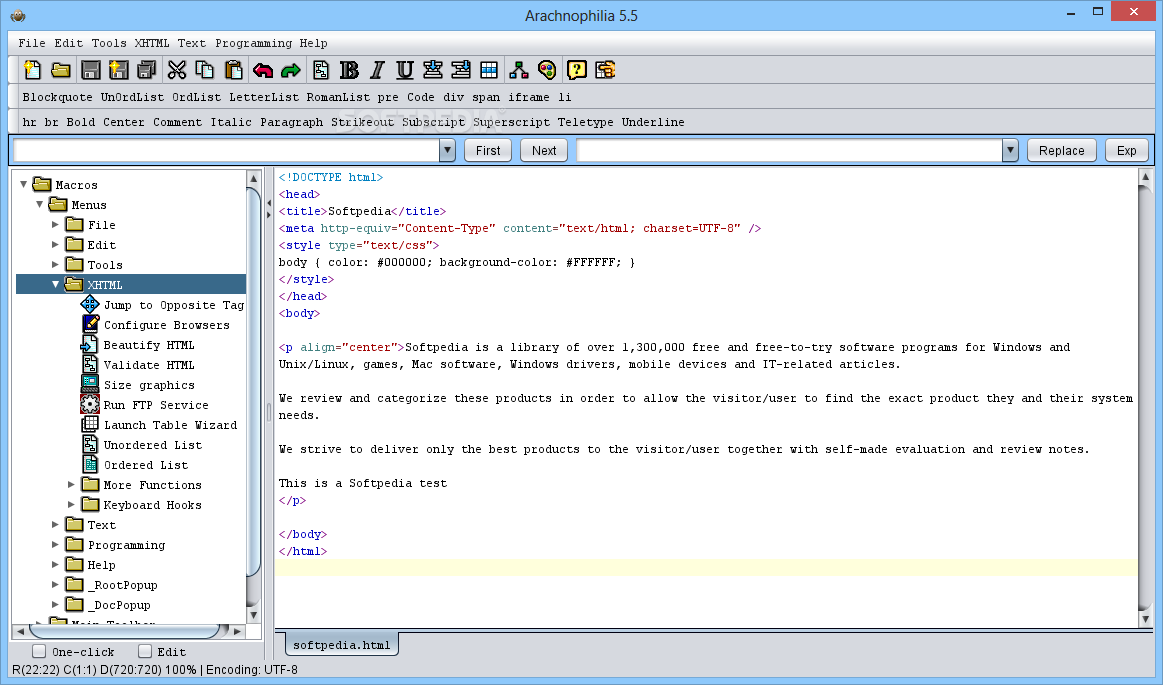Viewport: 1163px width, 685px height.
Task: Click the Beautify/Validate document toolbar icon
Action: (320, 70)
